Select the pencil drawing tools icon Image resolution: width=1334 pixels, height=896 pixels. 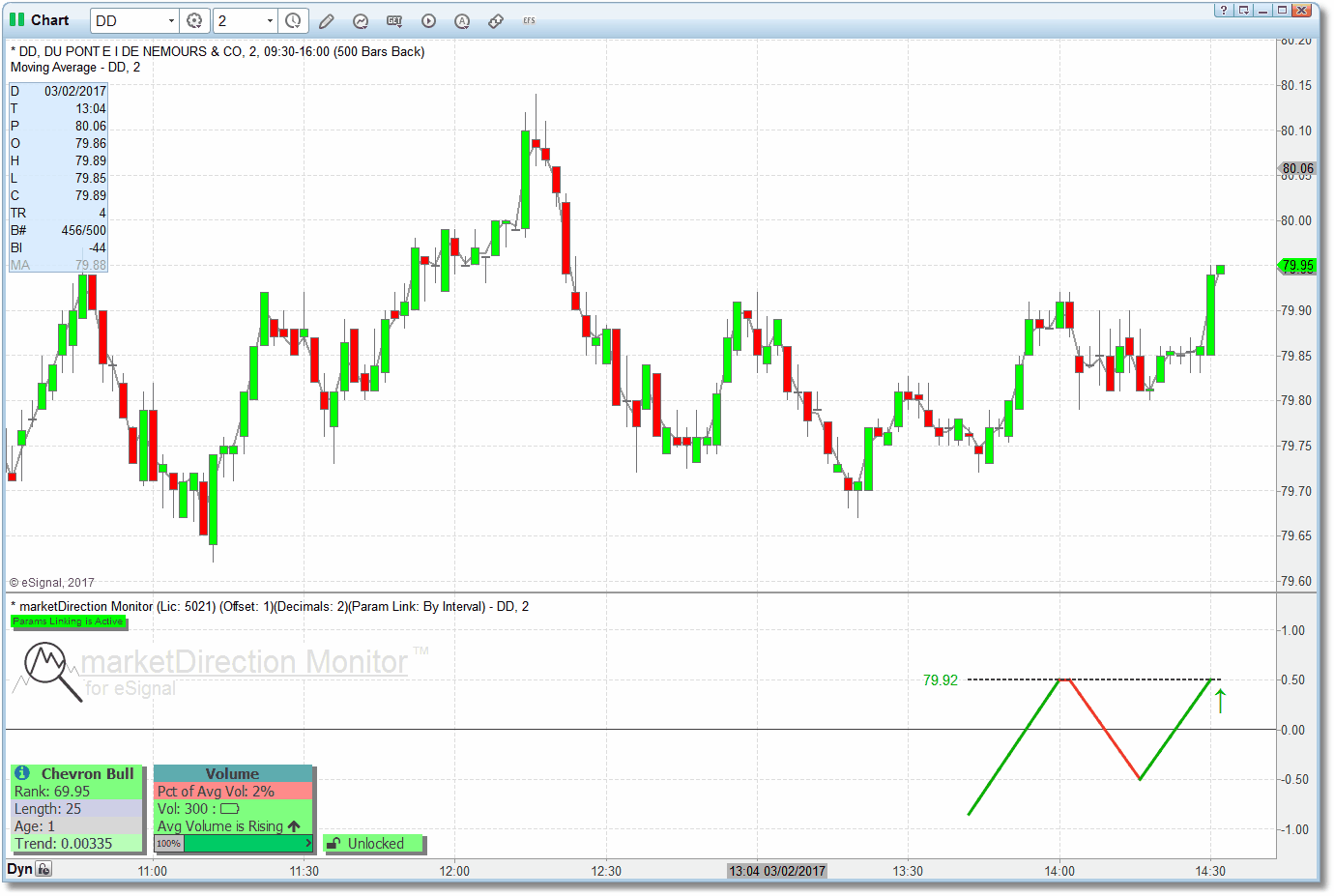(x=327, y=20)
